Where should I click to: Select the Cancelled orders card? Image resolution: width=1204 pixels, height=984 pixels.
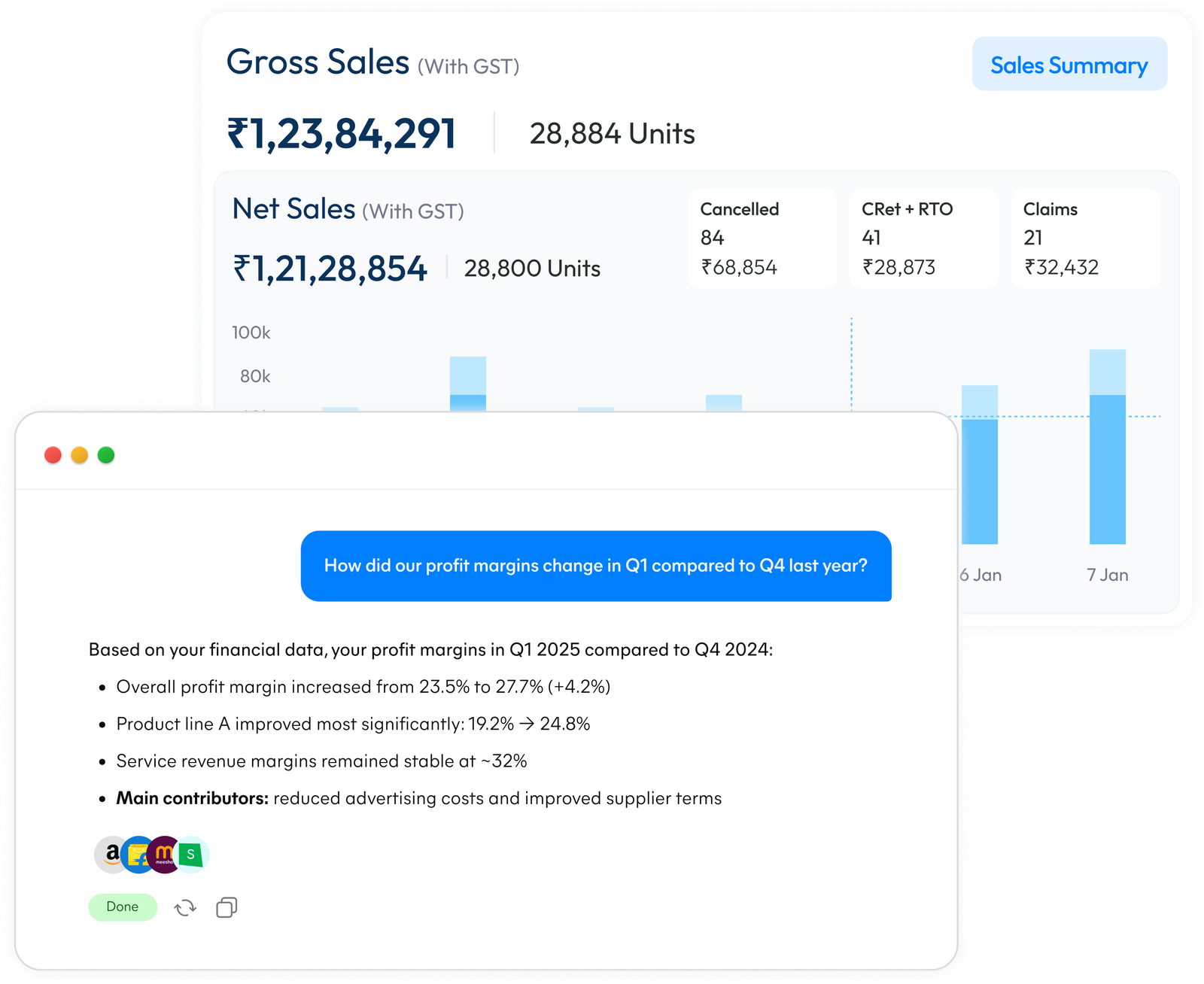[x=762, y=238]
